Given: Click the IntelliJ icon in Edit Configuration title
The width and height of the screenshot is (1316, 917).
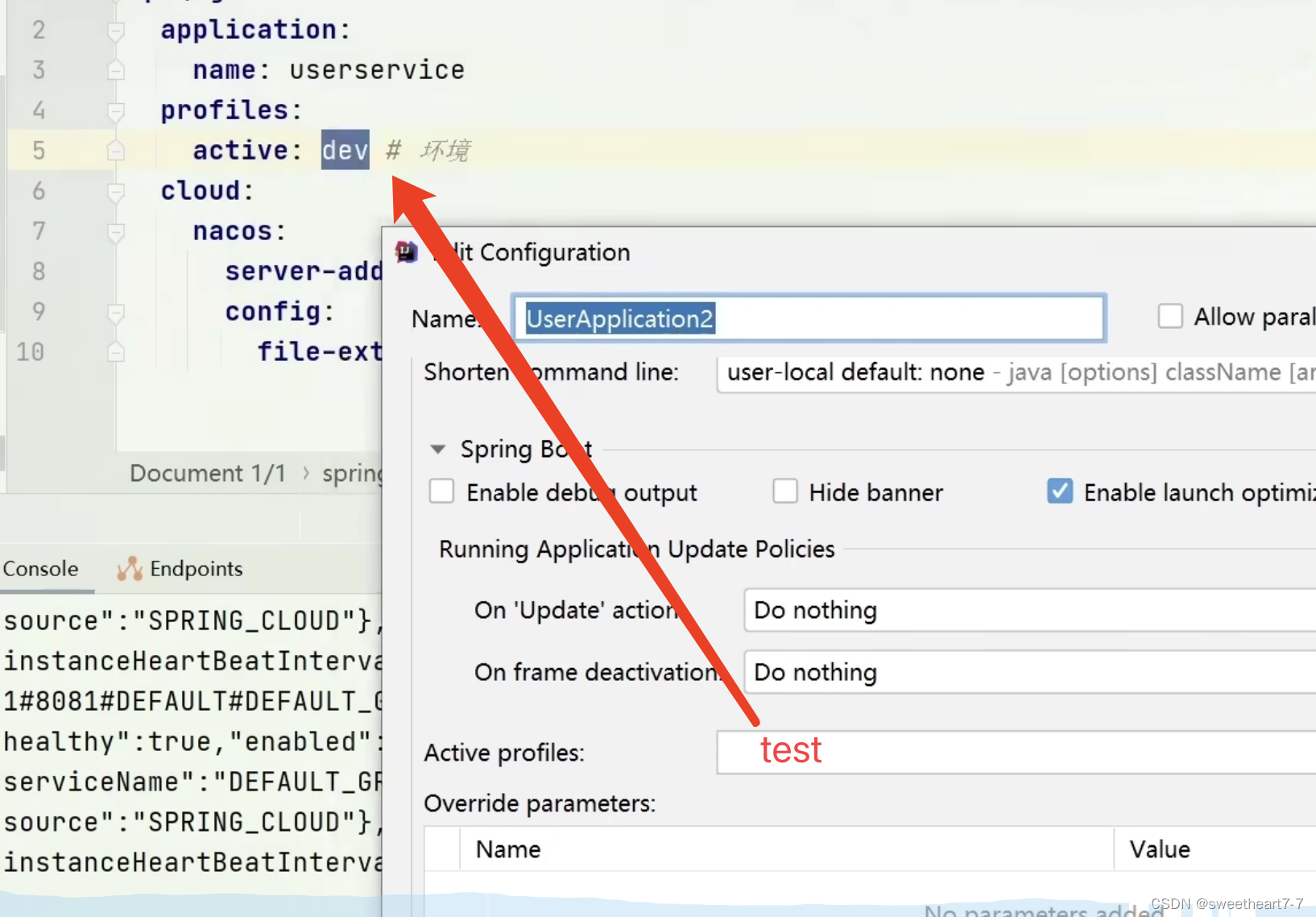Looking at the screenshot, I should point(407,252).
